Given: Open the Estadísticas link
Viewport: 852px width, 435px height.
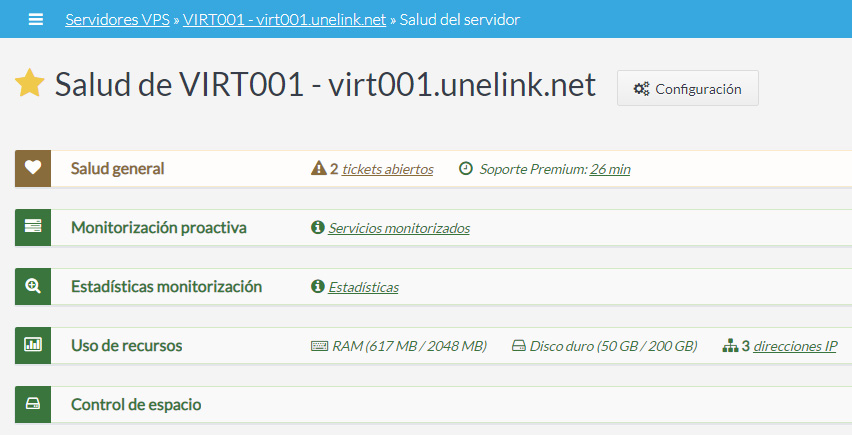Looking at the screenshot, I should 363,288.
